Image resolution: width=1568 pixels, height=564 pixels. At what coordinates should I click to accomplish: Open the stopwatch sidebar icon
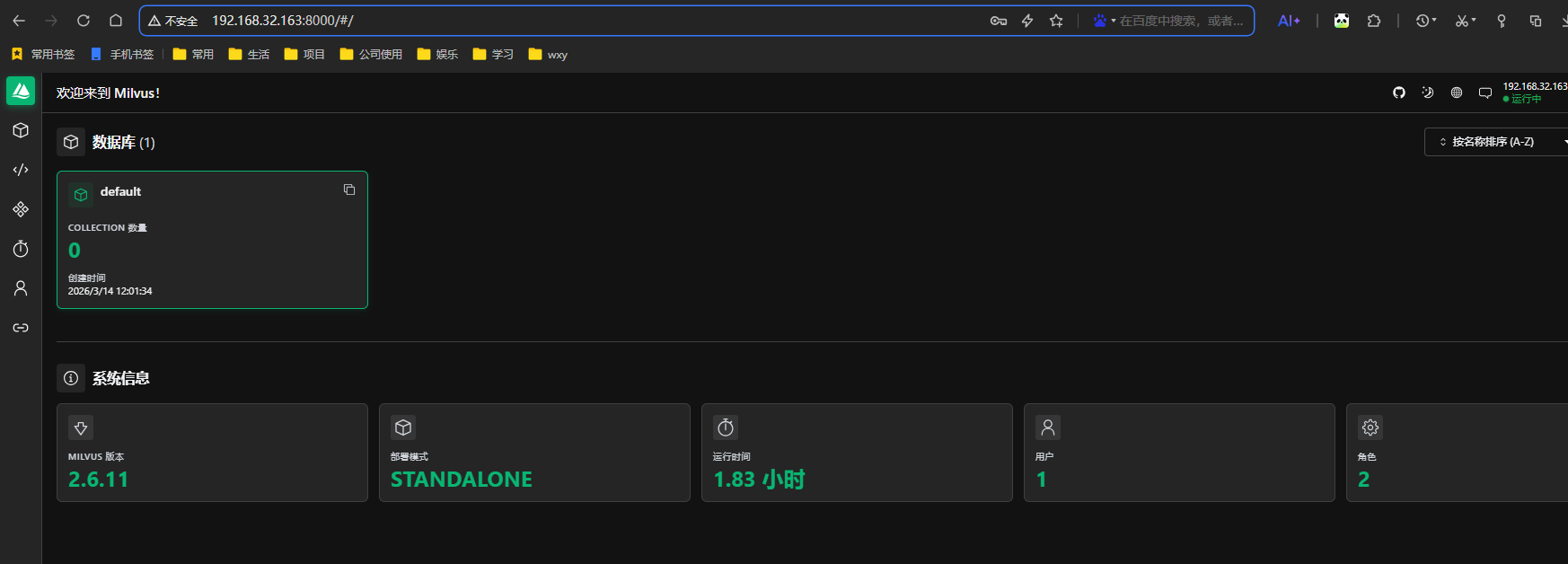pyautogui.click(x=21, y=249)
